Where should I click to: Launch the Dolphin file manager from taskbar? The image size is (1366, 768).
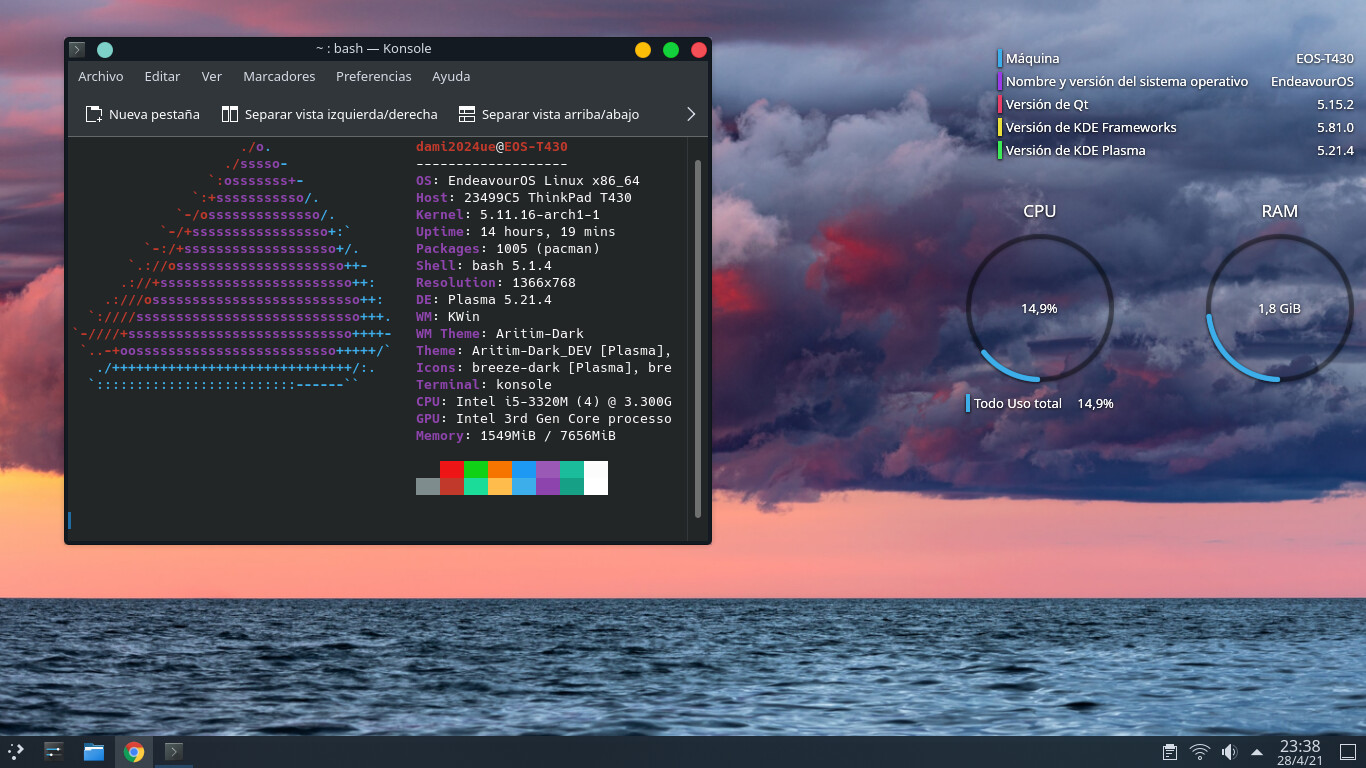click(94, 751)
